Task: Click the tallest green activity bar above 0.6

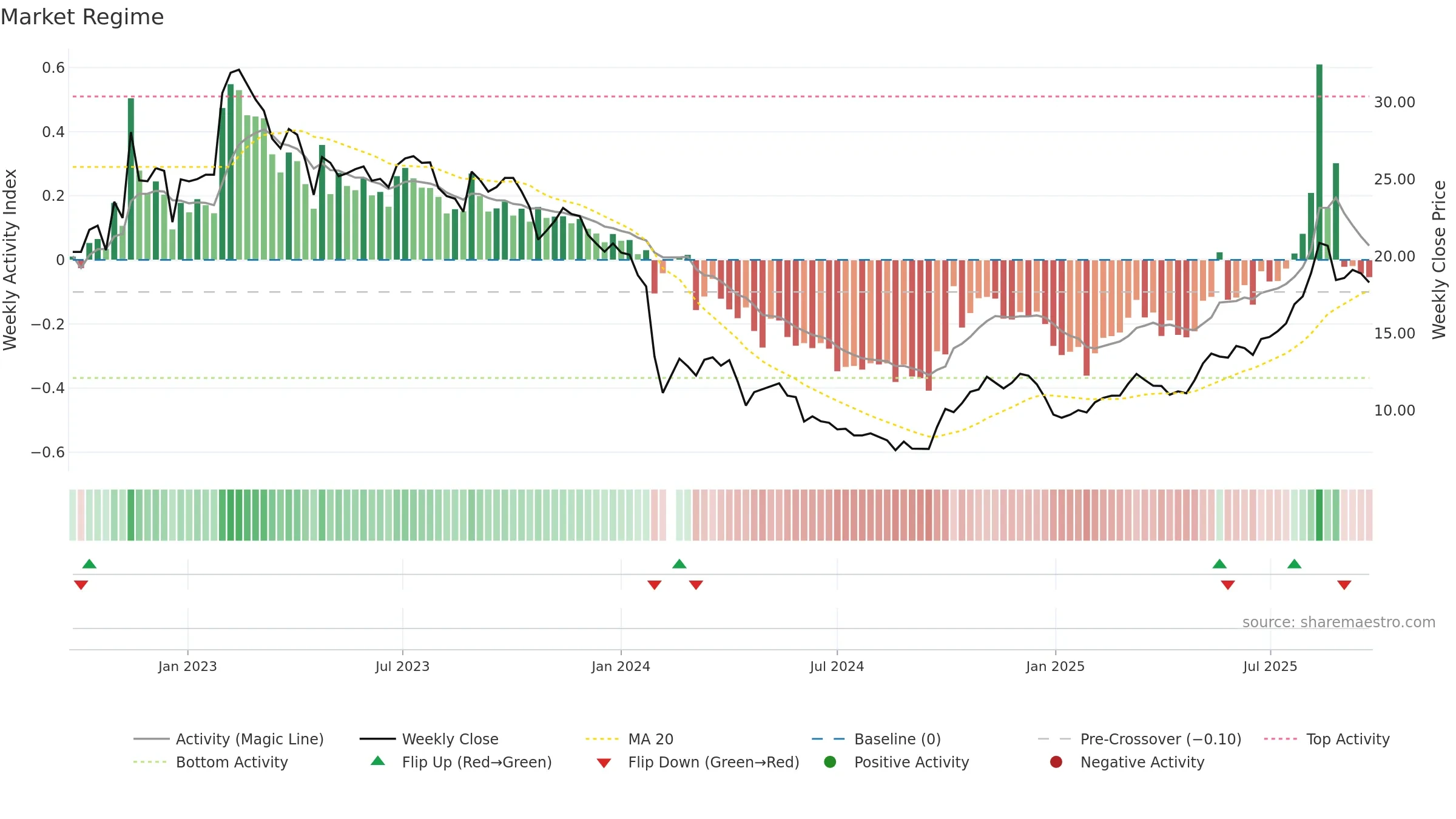Action: point(1319,162)
